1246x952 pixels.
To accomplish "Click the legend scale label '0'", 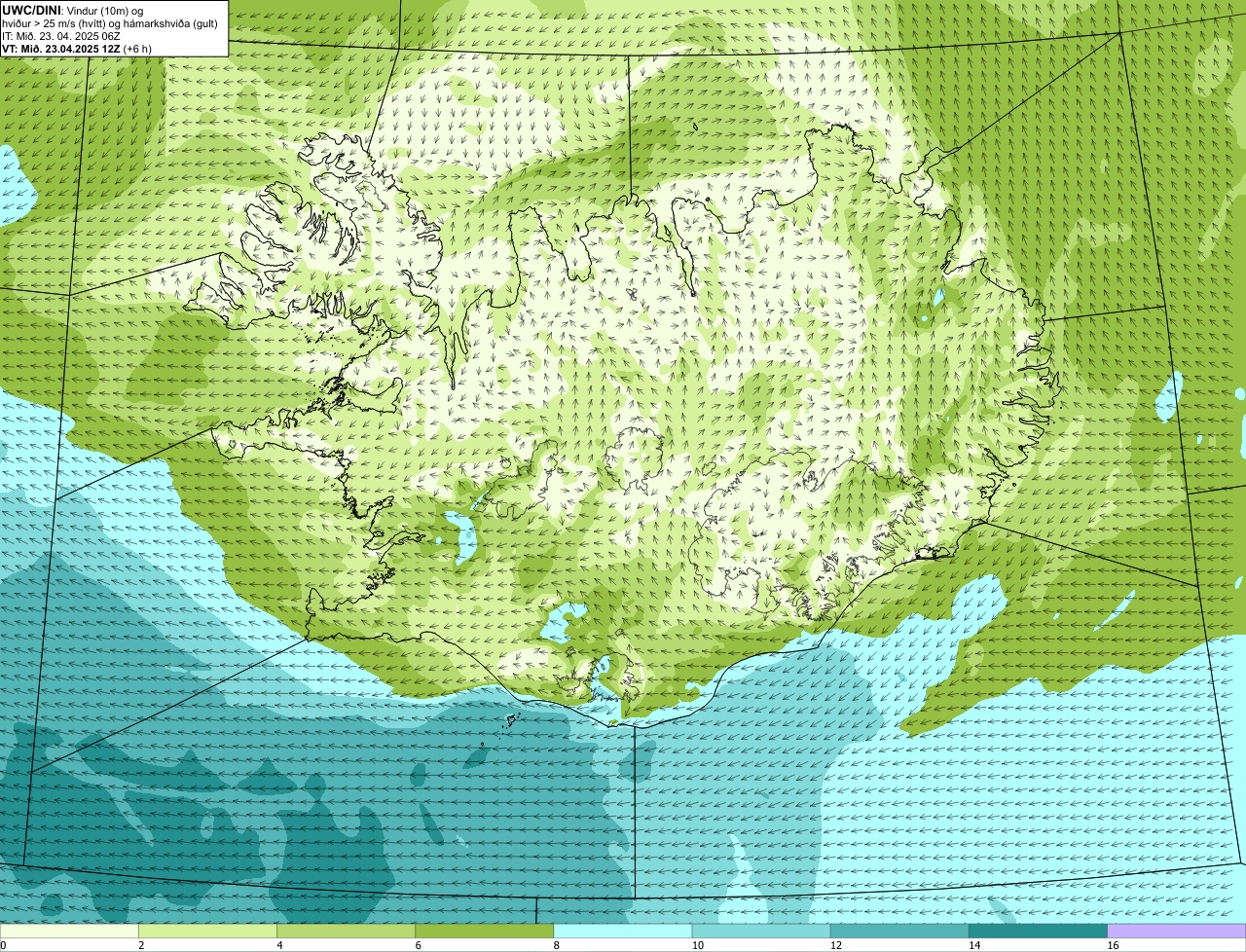I will click(x=3, y=945).
